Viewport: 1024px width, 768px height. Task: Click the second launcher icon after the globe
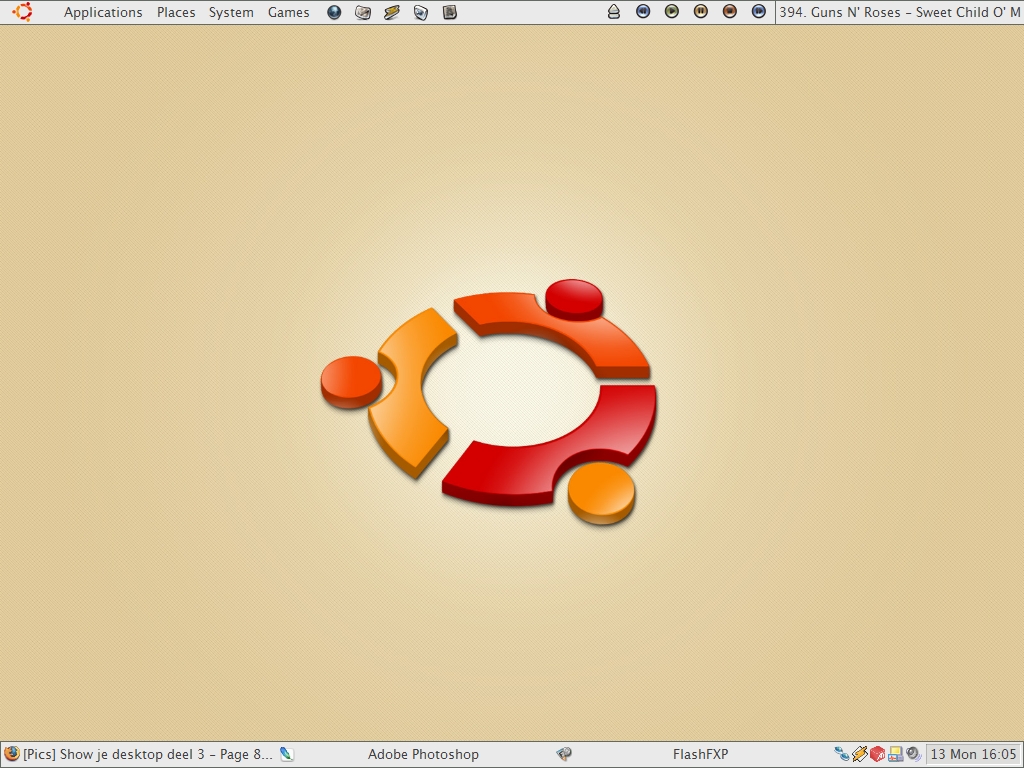pyautogui.click(x=363, y=12)
